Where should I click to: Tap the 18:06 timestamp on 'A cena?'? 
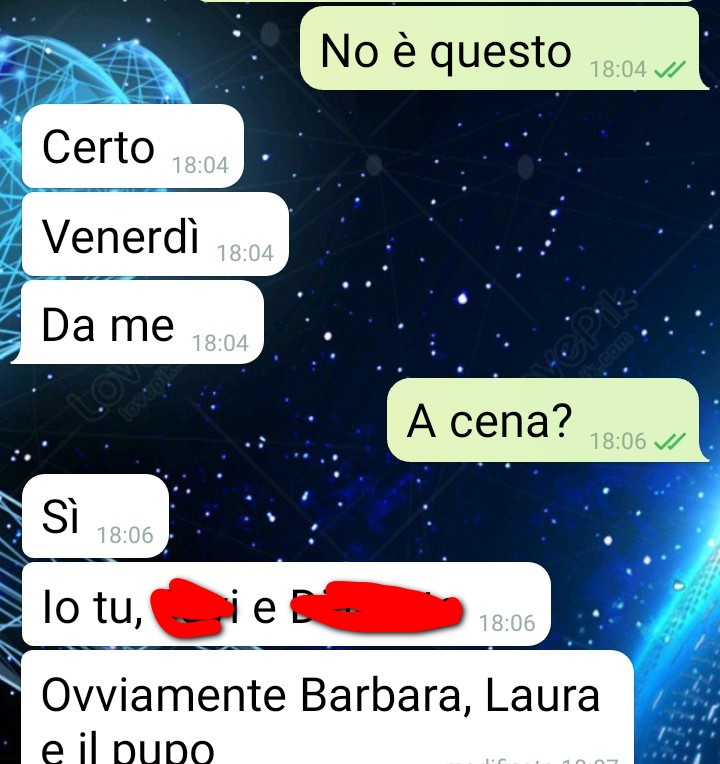click(x=618, y=441)
